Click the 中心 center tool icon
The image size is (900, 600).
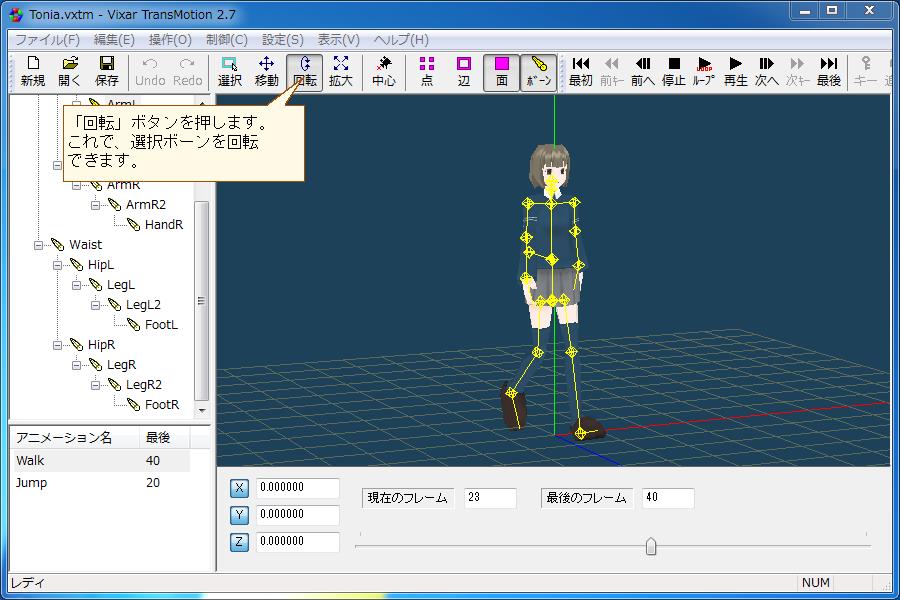[383, 71]
